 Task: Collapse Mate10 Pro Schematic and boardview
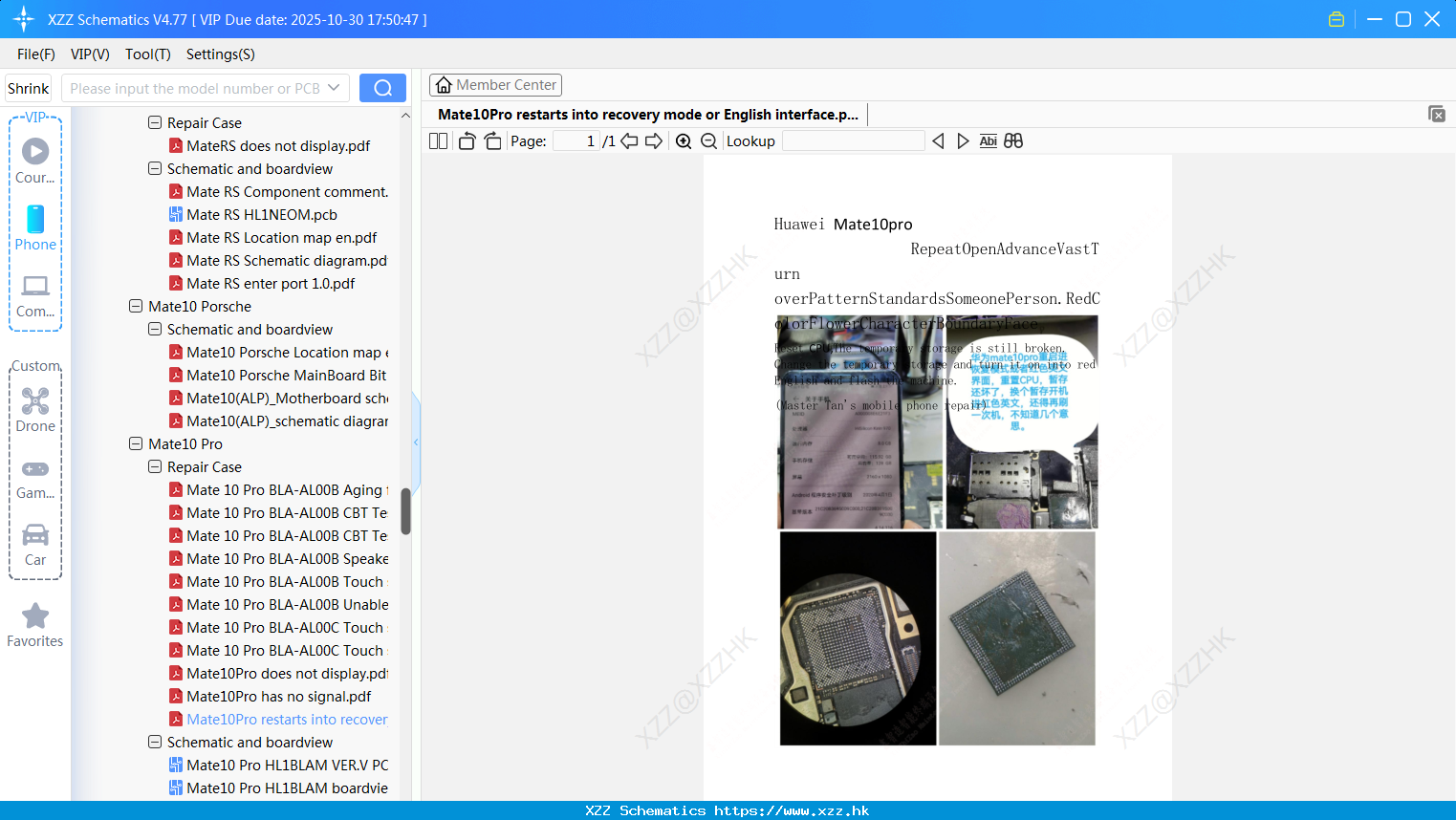point(155,742)
